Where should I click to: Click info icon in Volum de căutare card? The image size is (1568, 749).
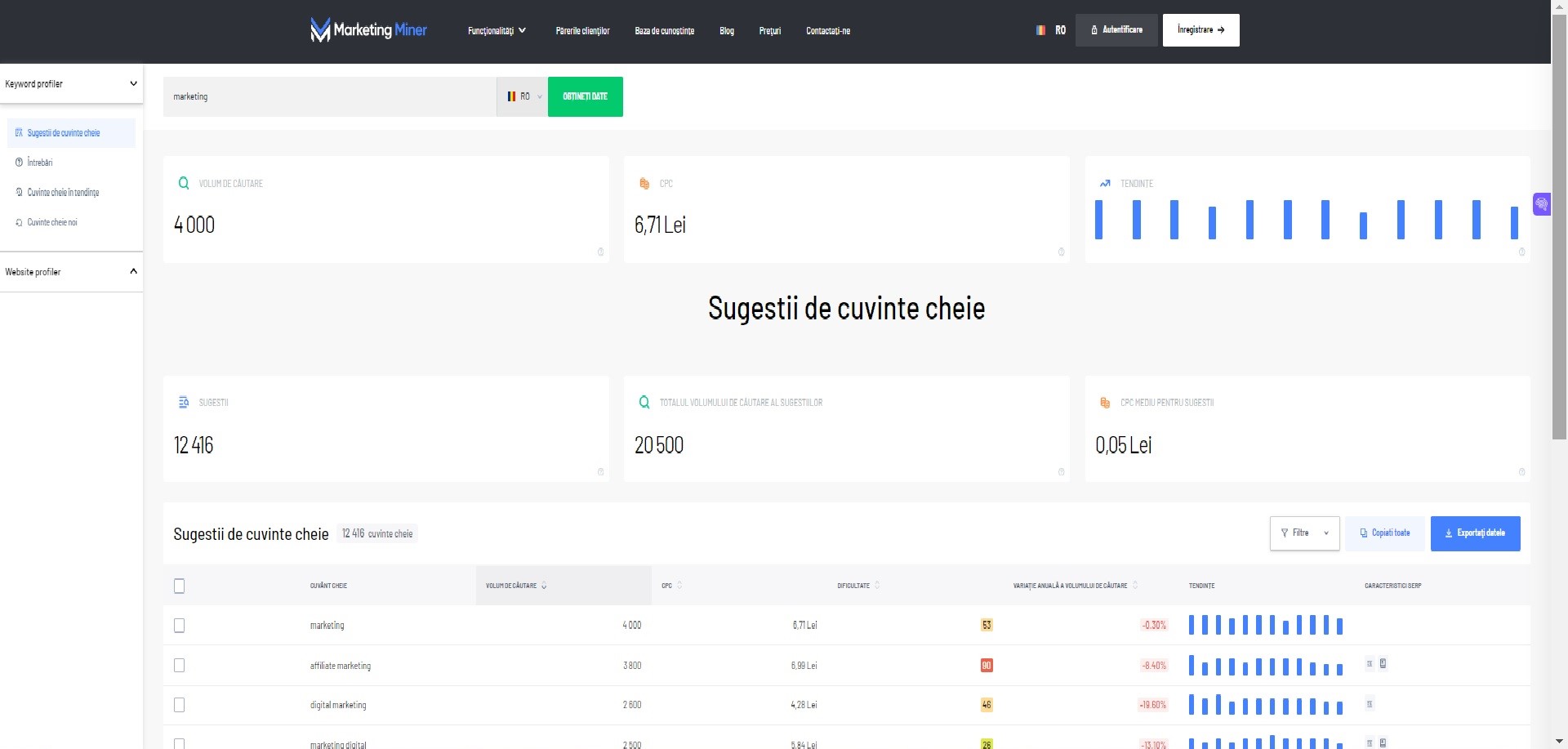point(600,252)
